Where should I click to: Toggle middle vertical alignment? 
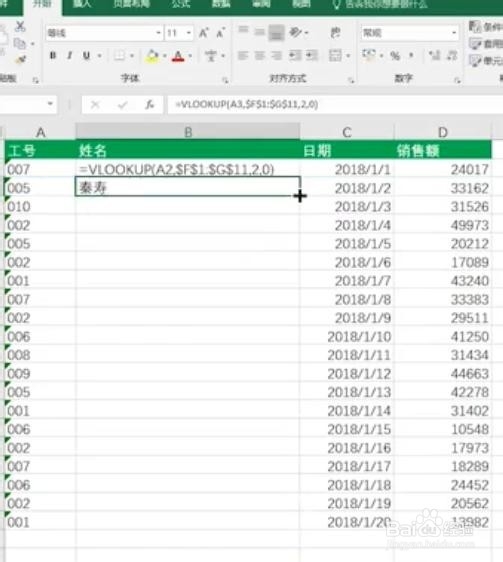(x=259, y=32)
